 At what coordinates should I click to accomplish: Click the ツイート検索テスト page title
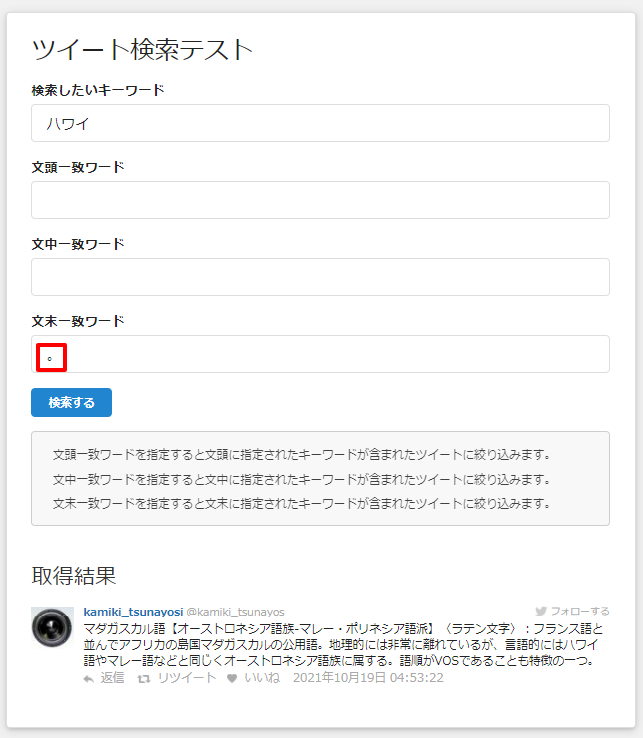(142, 48)
